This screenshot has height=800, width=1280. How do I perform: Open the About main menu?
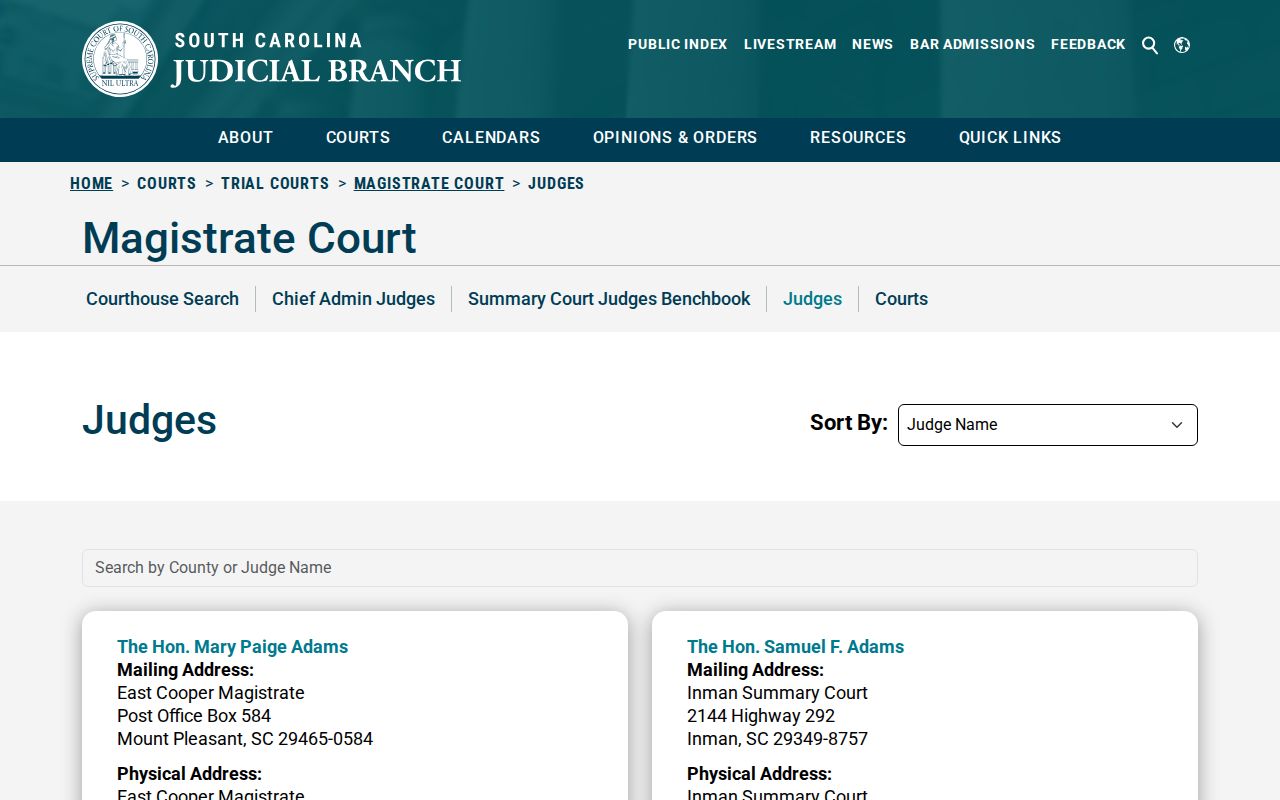pos(245,138)
